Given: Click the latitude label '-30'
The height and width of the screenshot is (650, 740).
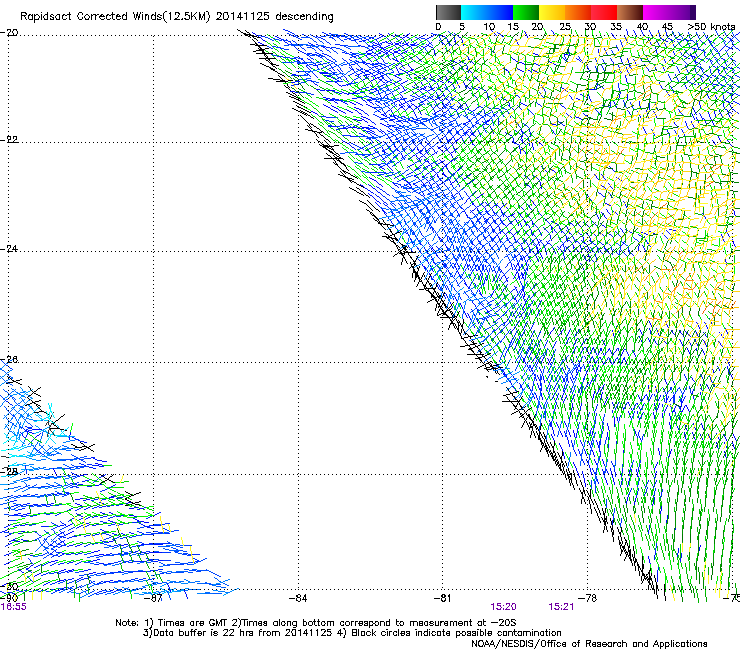Looking at the screenshot, I should [x=9, y=587].
